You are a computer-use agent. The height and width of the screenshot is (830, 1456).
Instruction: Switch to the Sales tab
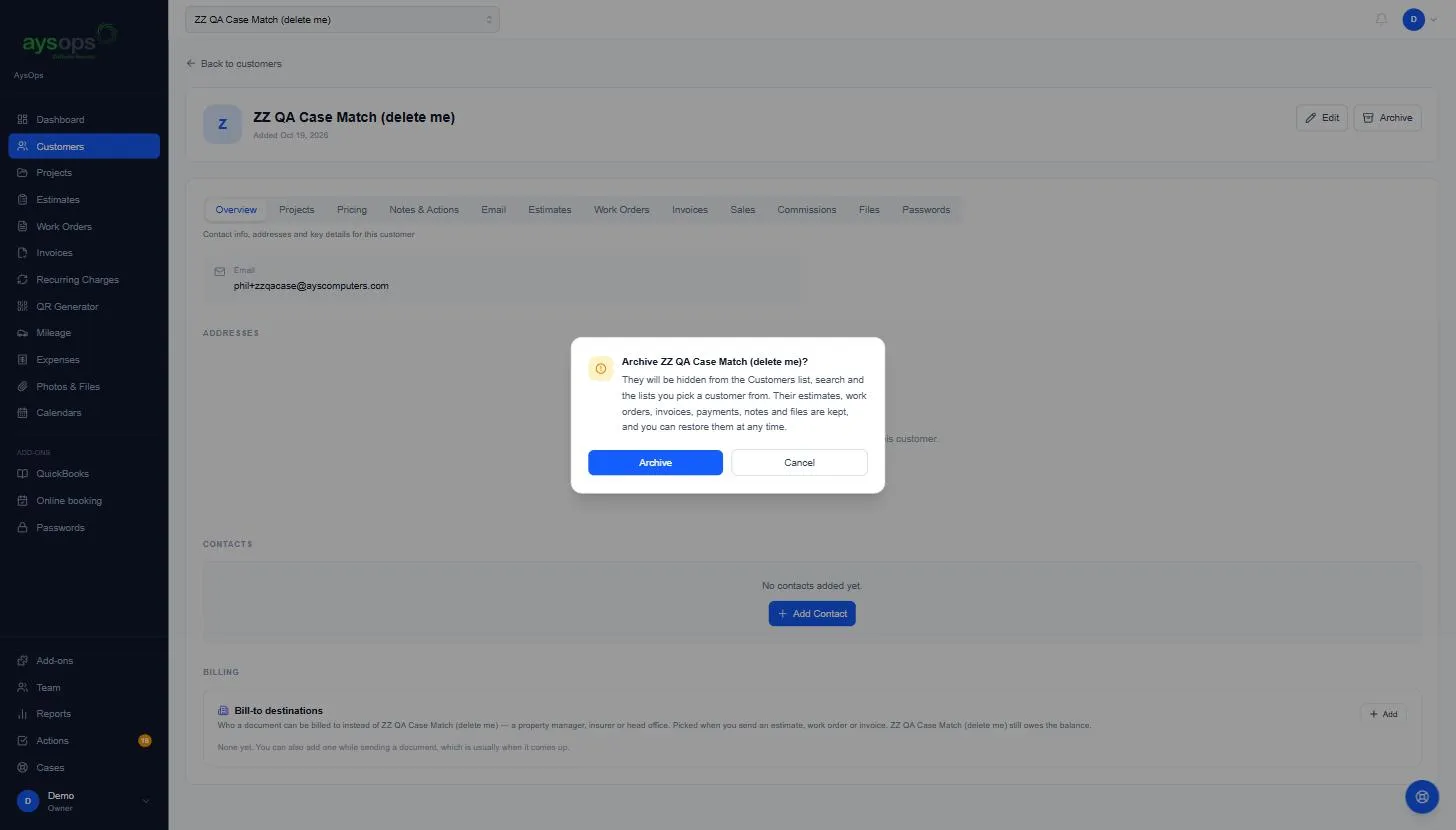coord(742,210)
